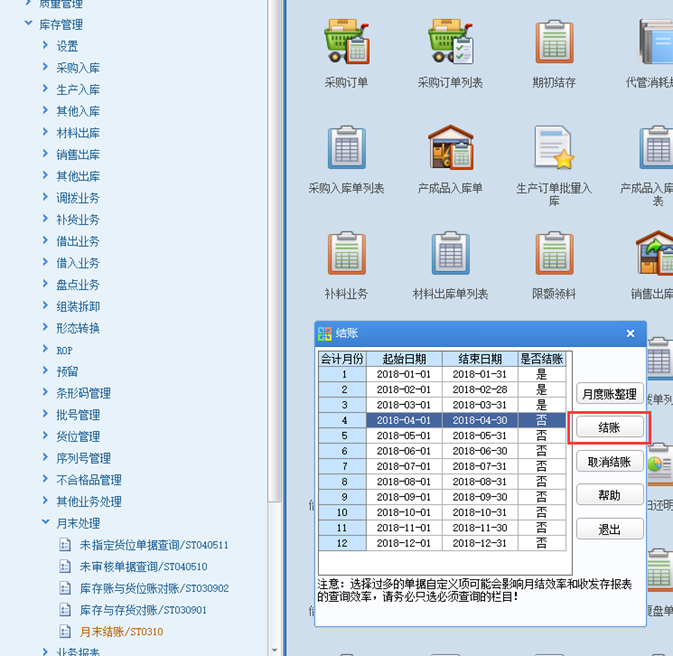This screenshot has height=656, width=673.
Task: Click the 月度账整理 button
Action: click(x=609, y=394)
